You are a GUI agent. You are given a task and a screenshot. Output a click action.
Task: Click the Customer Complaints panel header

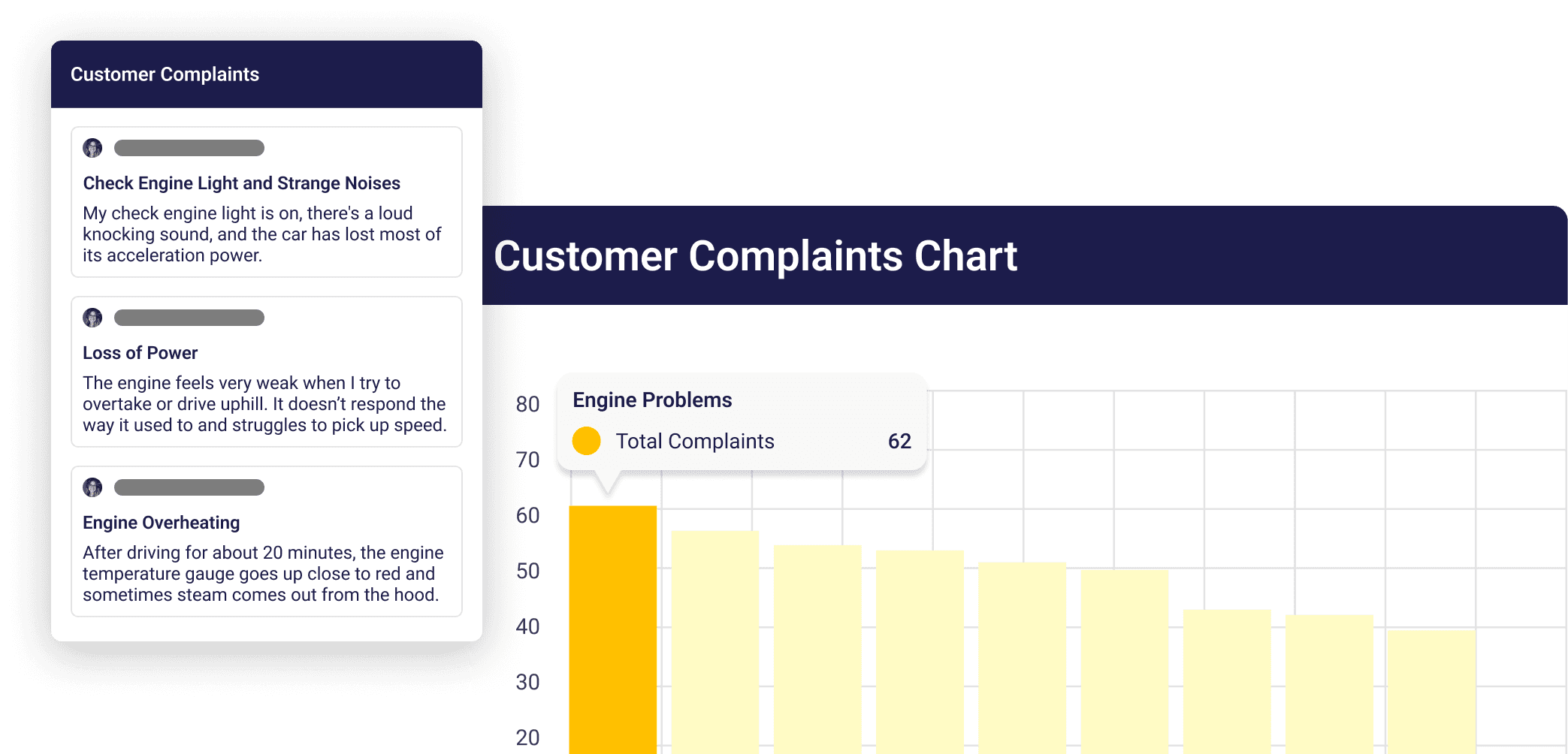click(x=165, y=74)
